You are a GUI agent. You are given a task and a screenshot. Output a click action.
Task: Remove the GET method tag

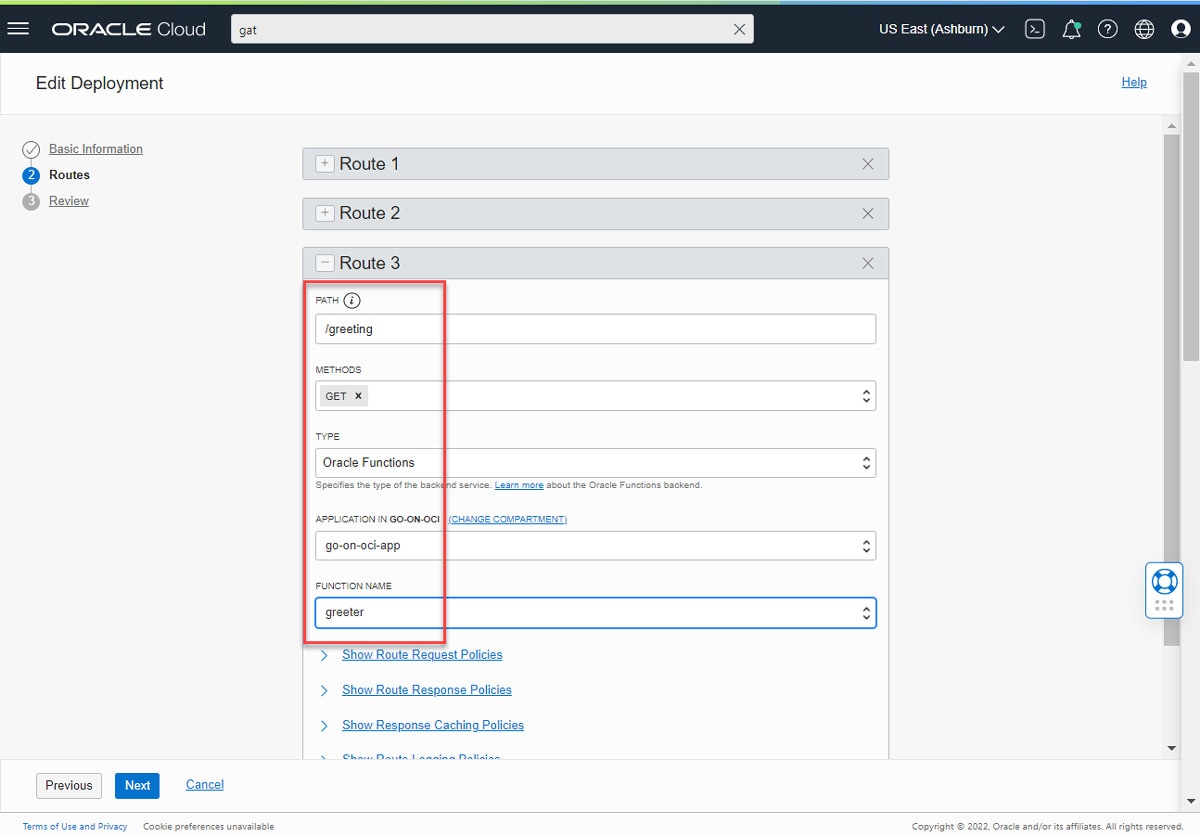[358, 396]
